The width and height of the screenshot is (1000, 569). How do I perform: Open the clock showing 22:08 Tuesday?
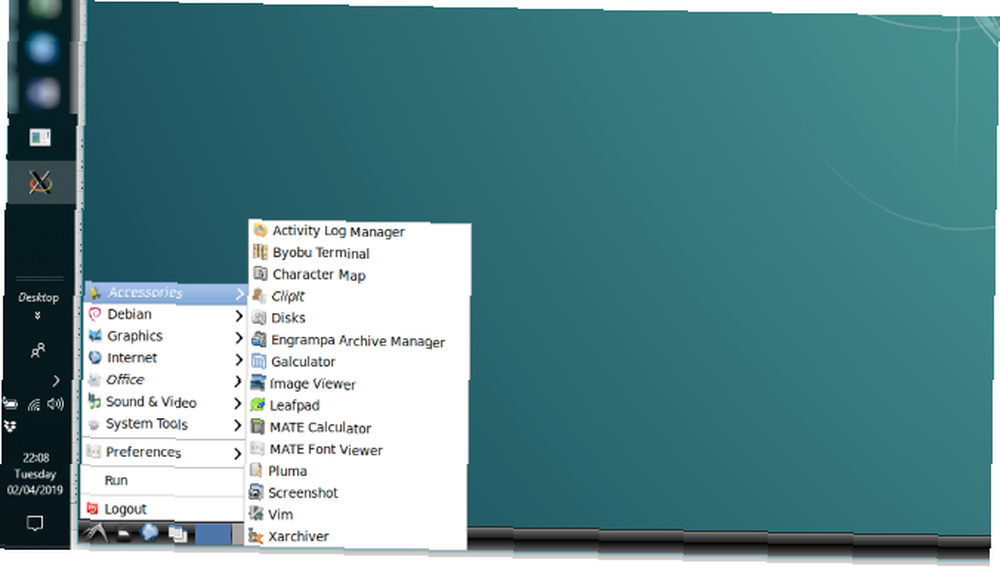click(x=36, y=473)
